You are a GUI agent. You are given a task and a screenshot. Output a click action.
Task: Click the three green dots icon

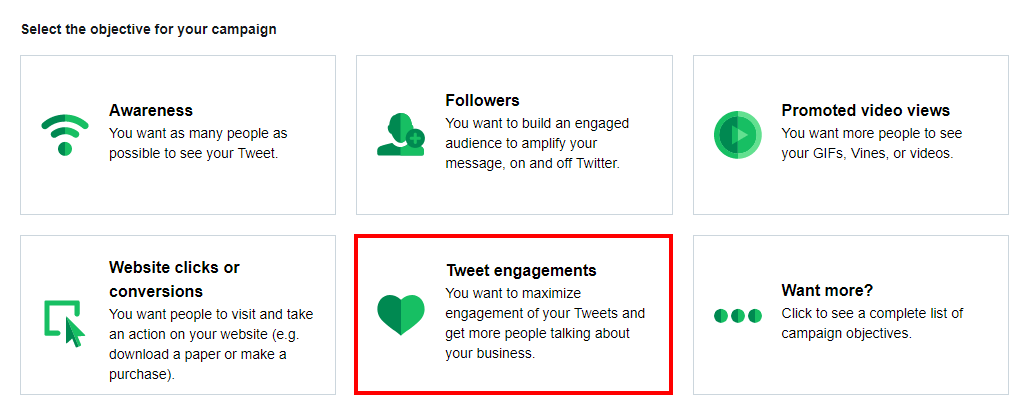point(738,315)
